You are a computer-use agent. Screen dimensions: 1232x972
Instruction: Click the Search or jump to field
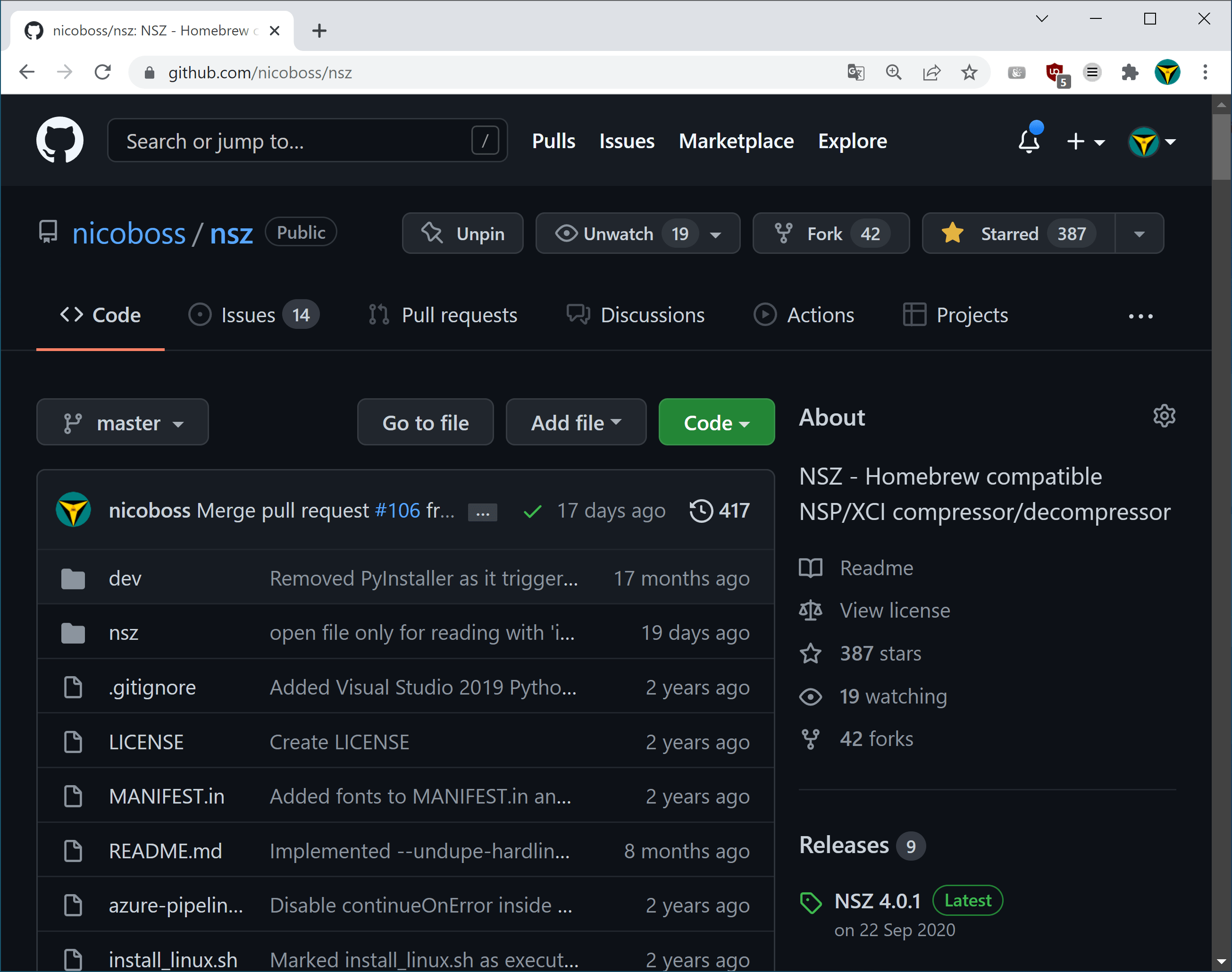coord(296,141)
